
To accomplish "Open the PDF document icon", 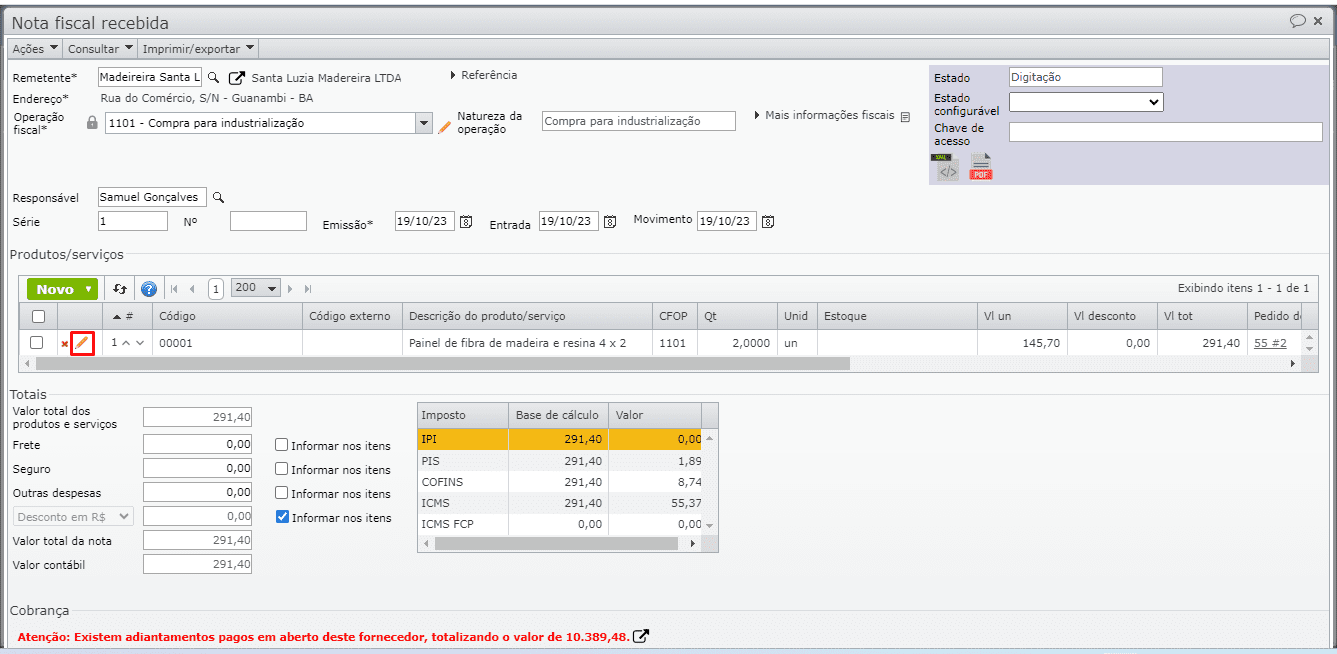I will [981, 168].
